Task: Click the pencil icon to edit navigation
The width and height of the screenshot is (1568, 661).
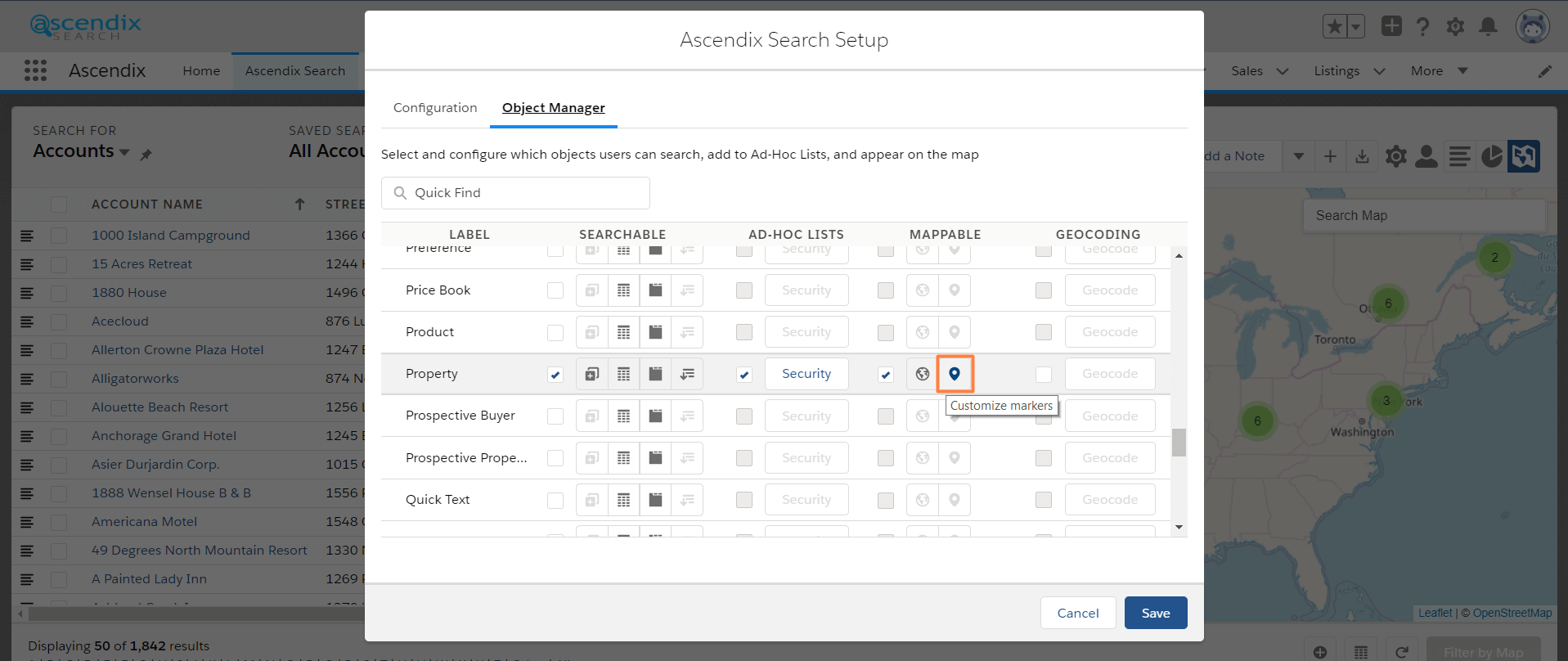Action: click(1545, 71)
